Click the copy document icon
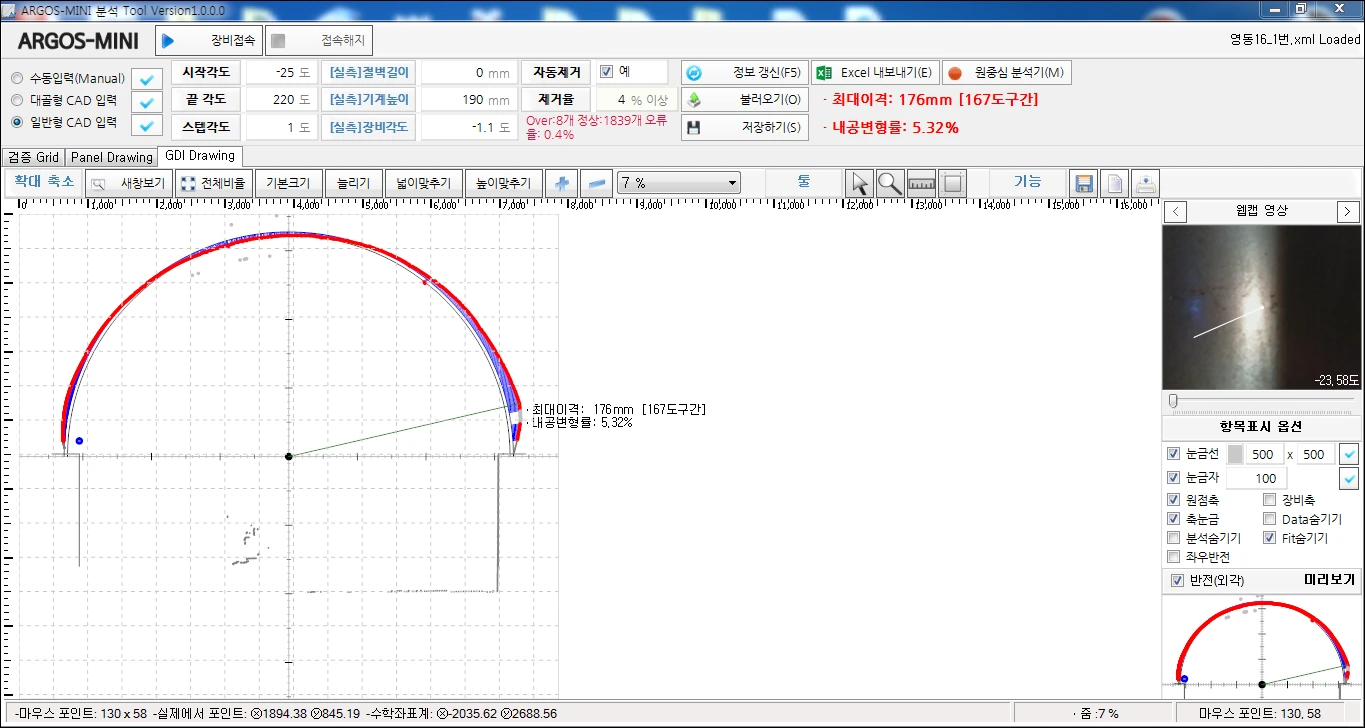The width and height of the screenshot is (1365, 728). tap(1115, 183)
